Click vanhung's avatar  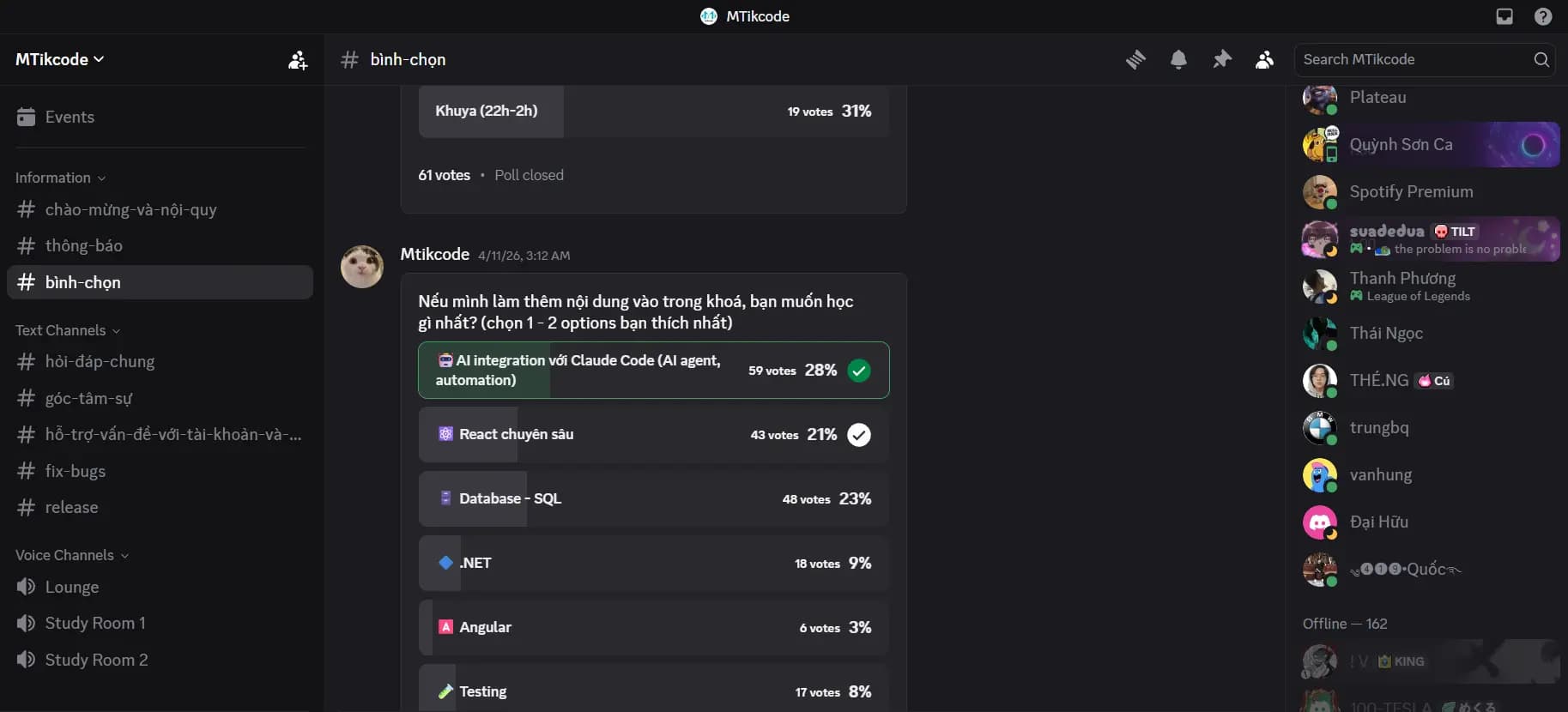(1319, 474)
